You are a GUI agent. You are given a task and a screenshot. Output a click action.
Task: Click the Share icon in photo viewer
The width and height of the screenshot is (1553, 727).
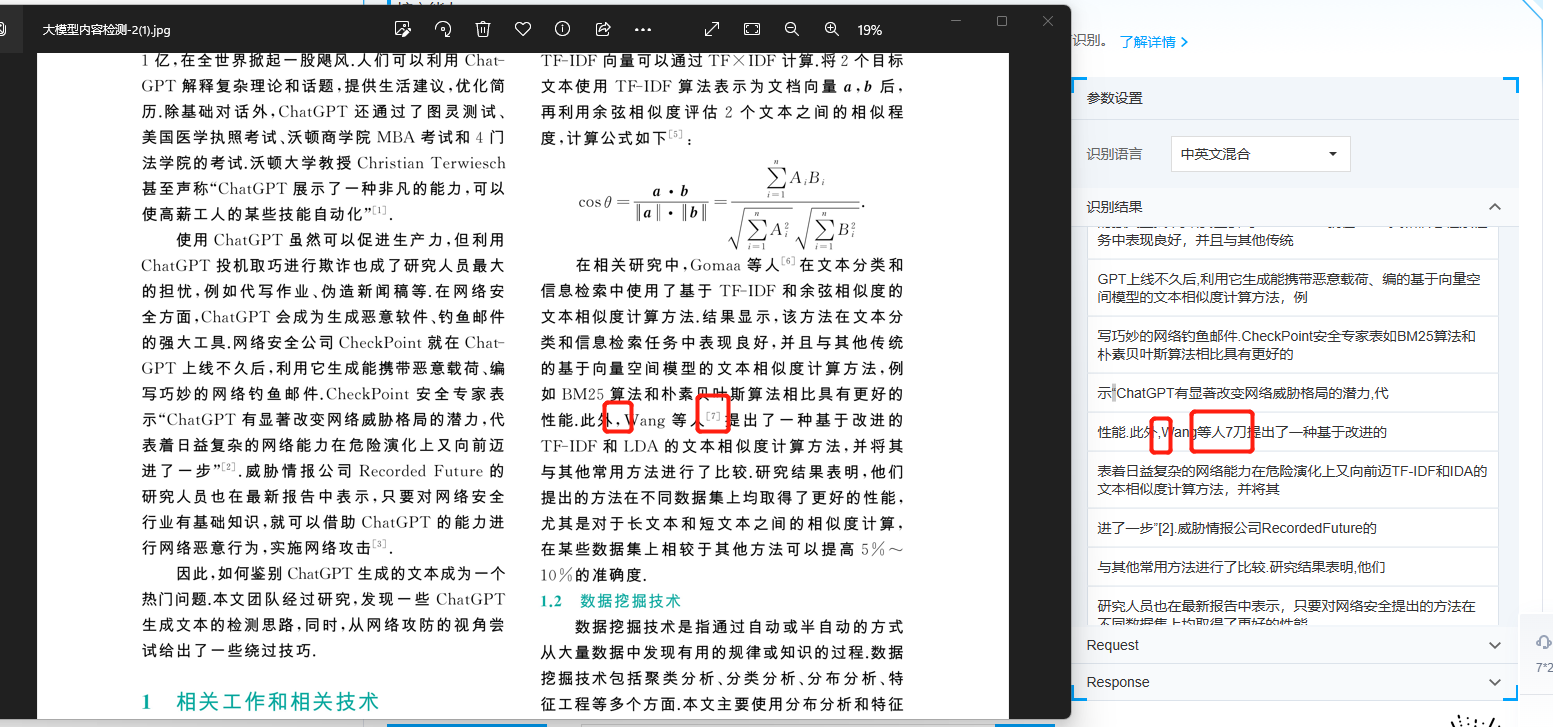603,29
